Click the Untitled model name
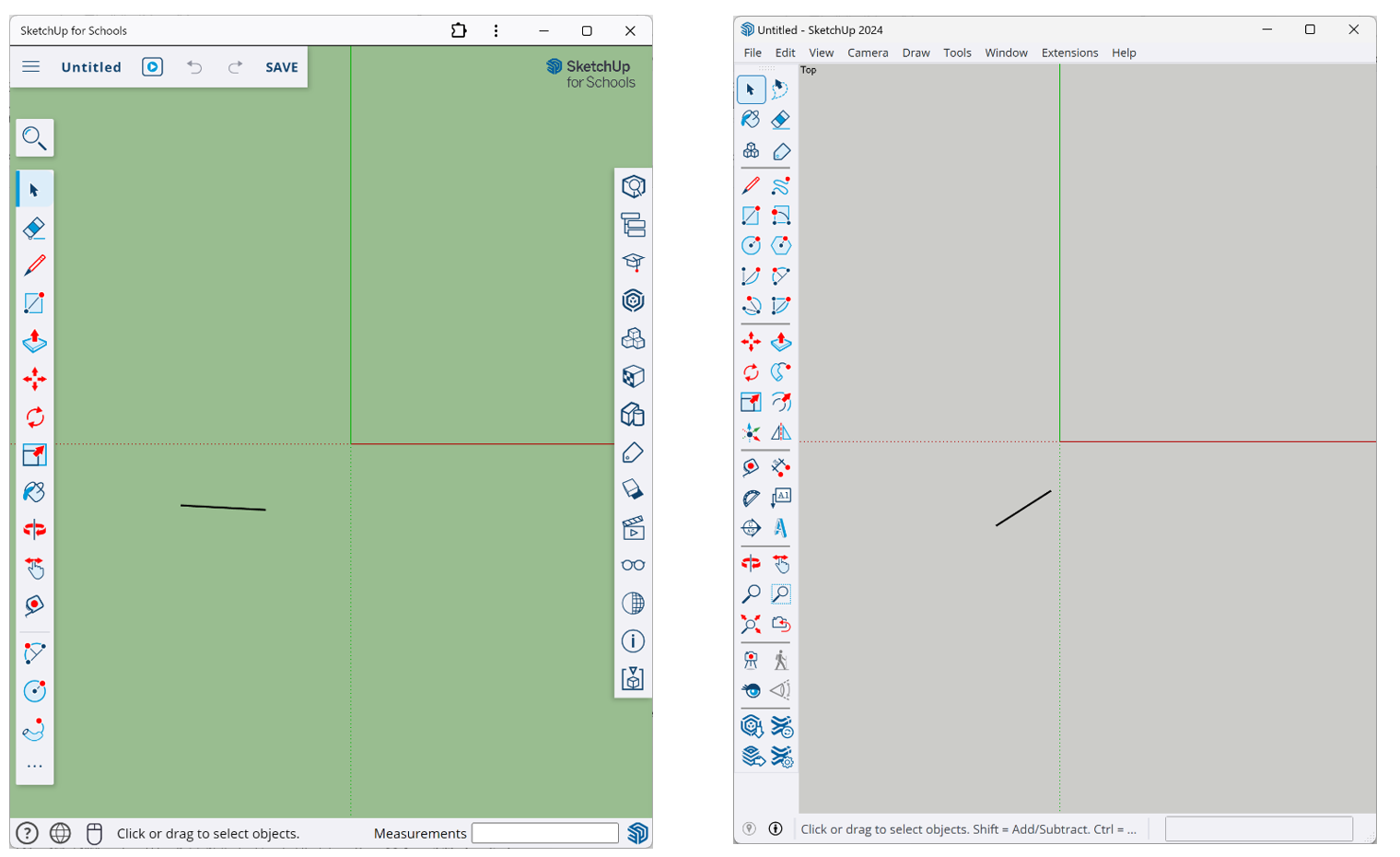The image size is (1400, 857). [x=91, y=67]
